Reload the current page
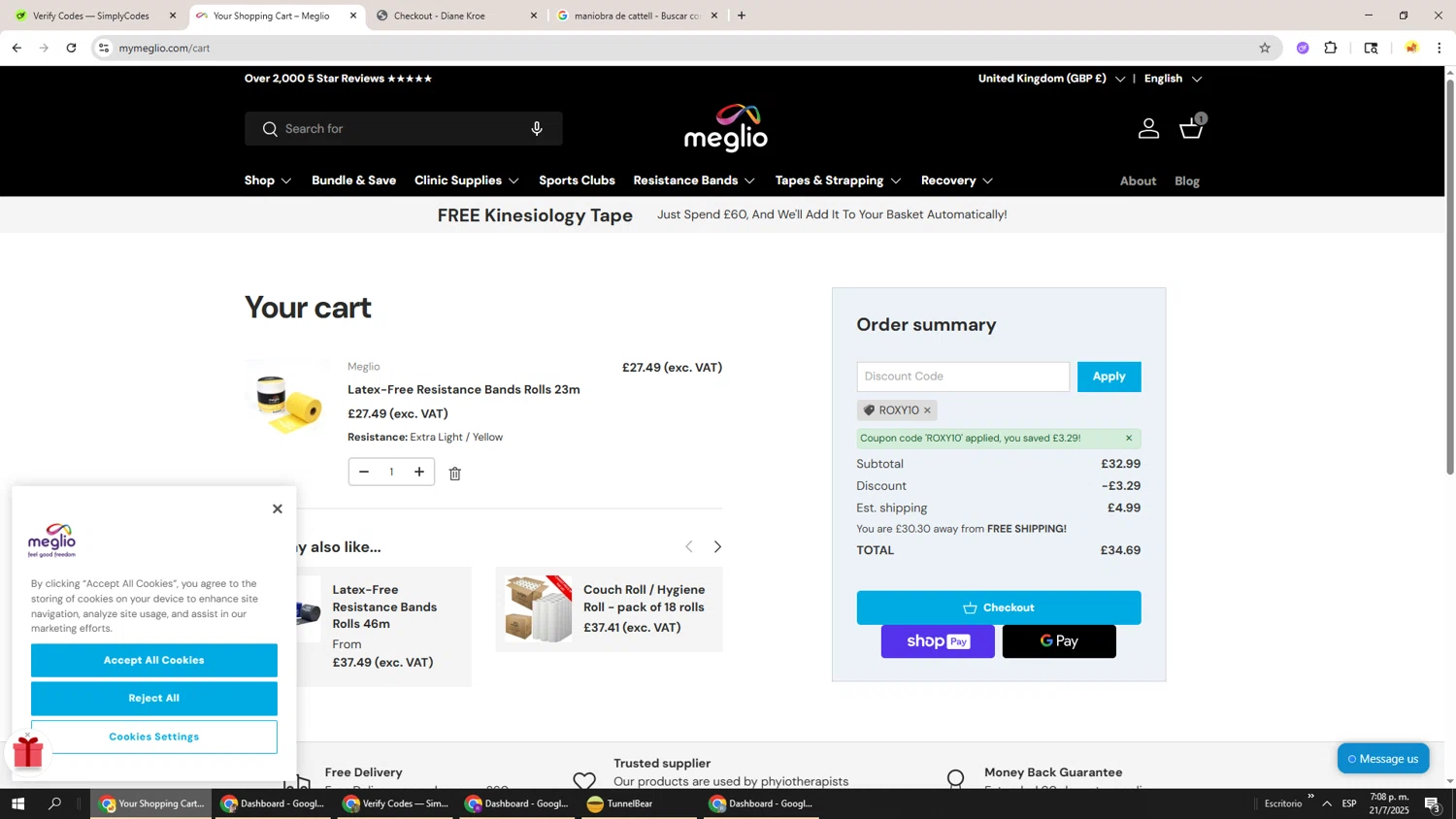Viewport: 1456px width, 819px height. [x=71, y=48]
